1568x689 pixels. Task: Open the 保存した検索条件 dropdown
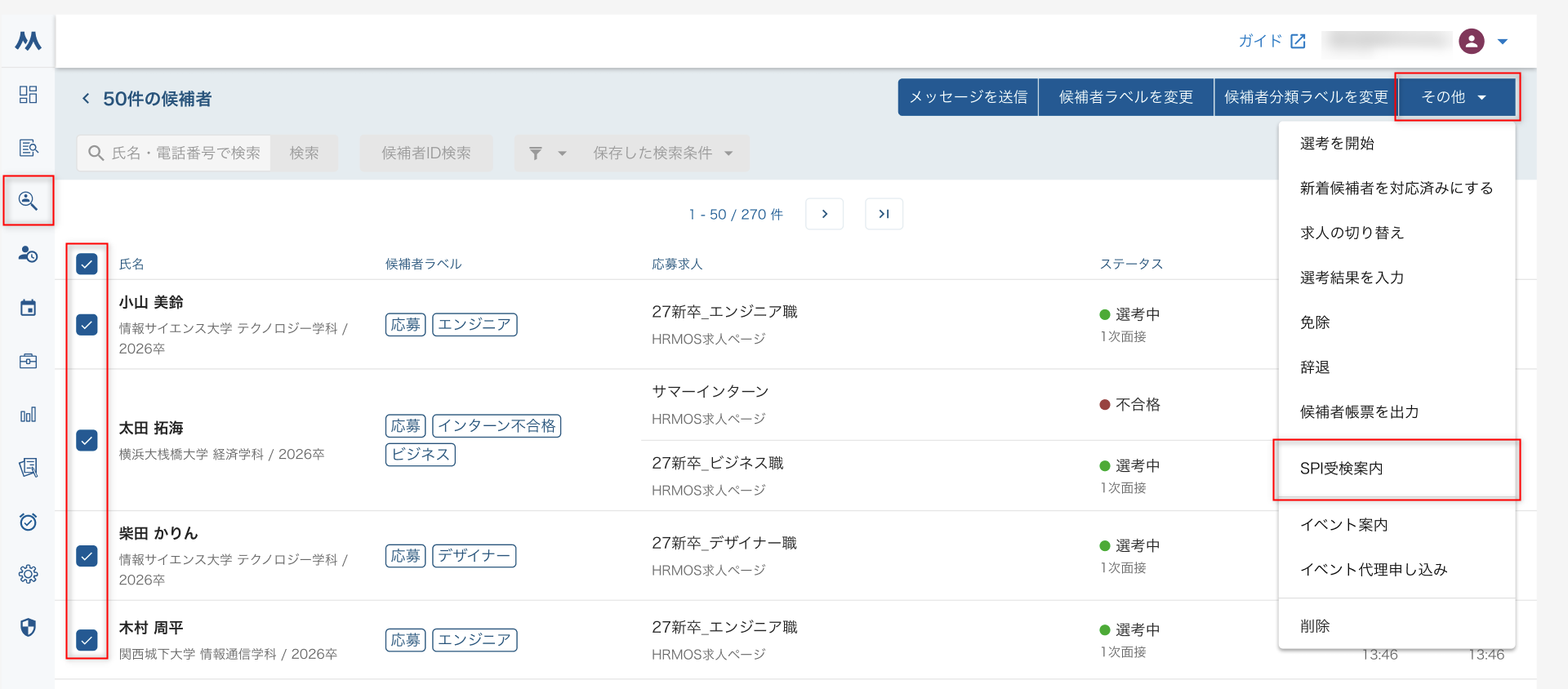pyautogui.click(x=662, y=153)
